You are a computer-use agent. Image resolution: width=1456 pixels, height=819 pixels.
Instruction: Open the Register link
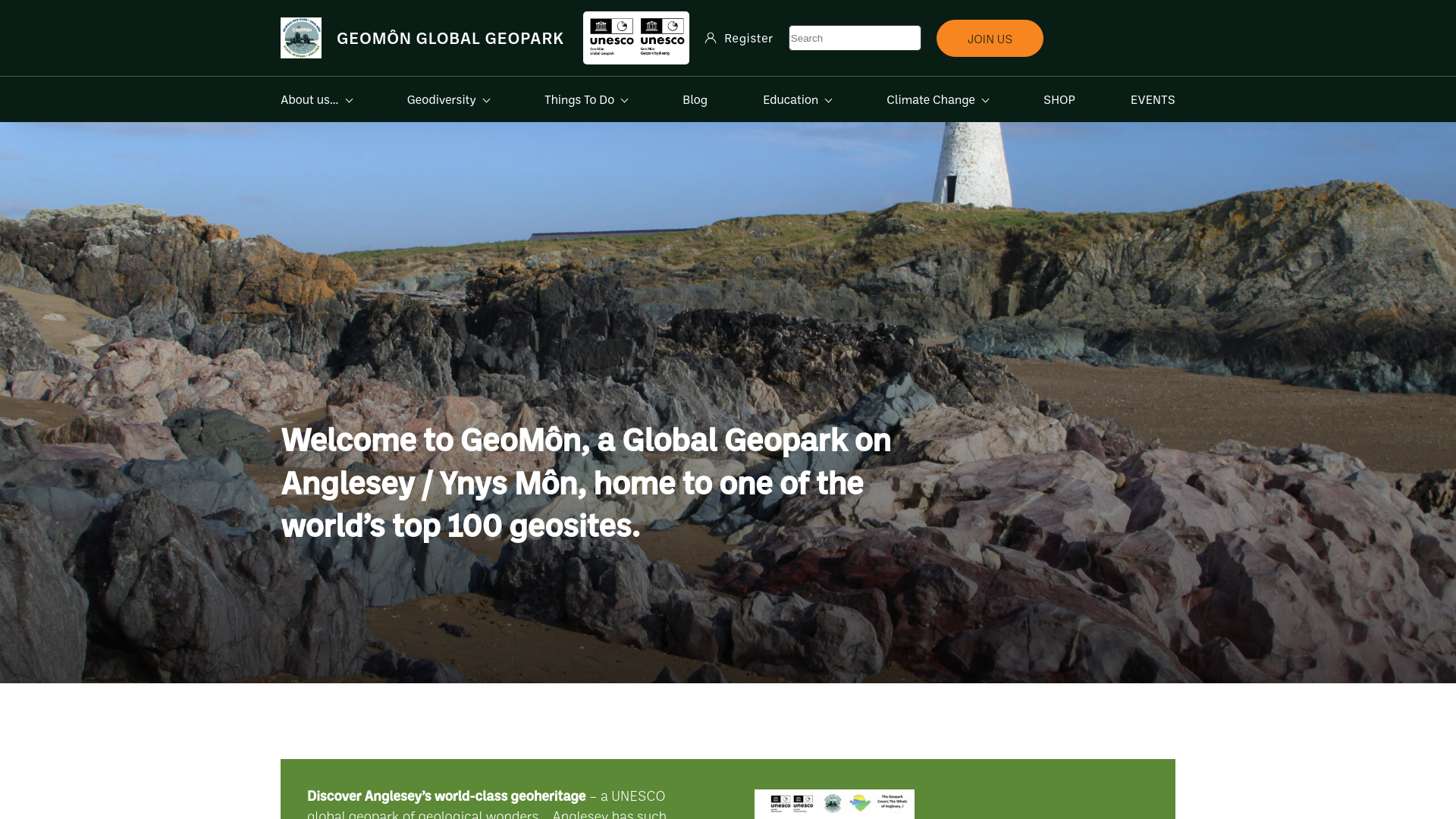click(x=748, y=38)
